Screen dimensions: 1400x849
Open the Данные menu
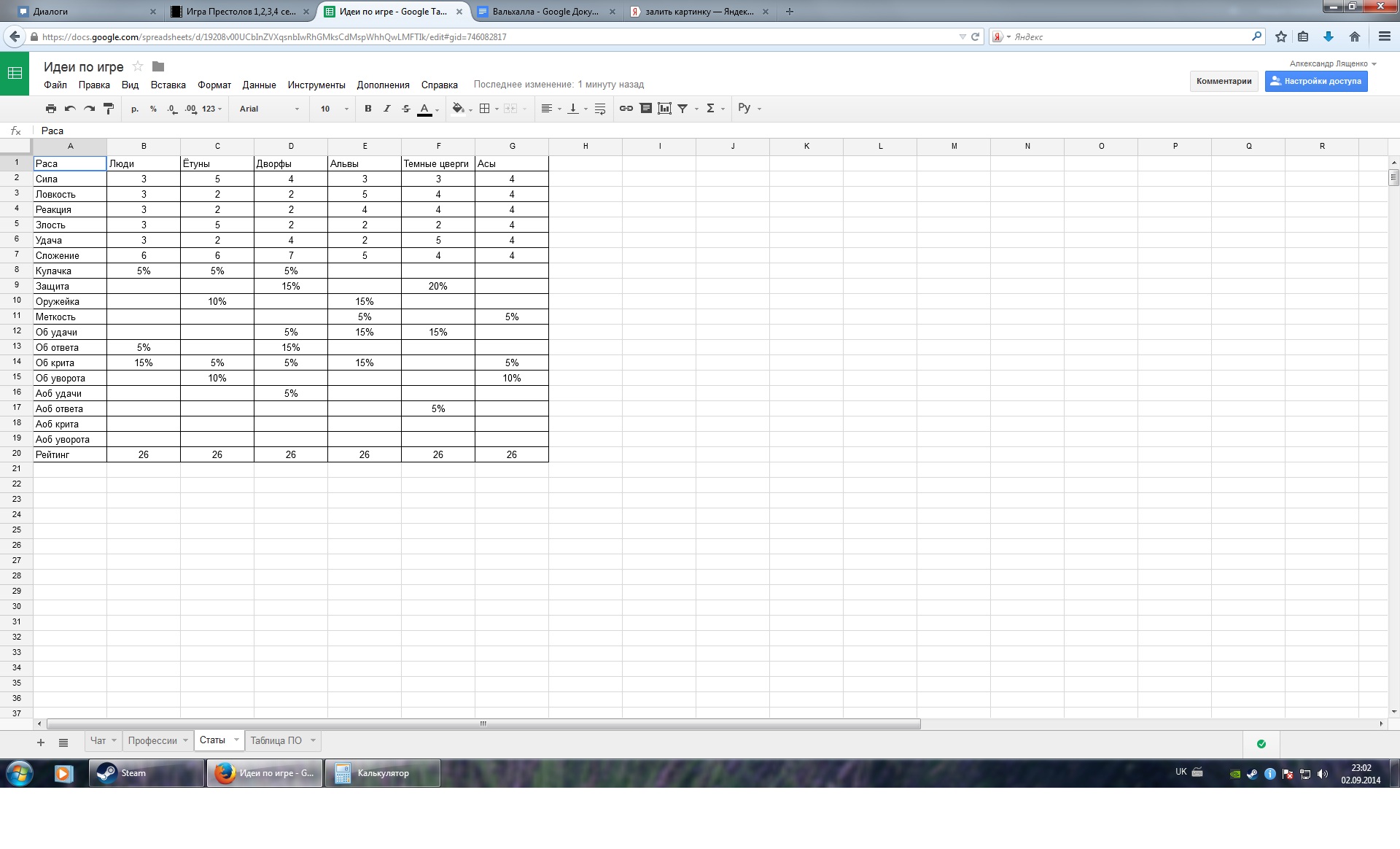259,85
